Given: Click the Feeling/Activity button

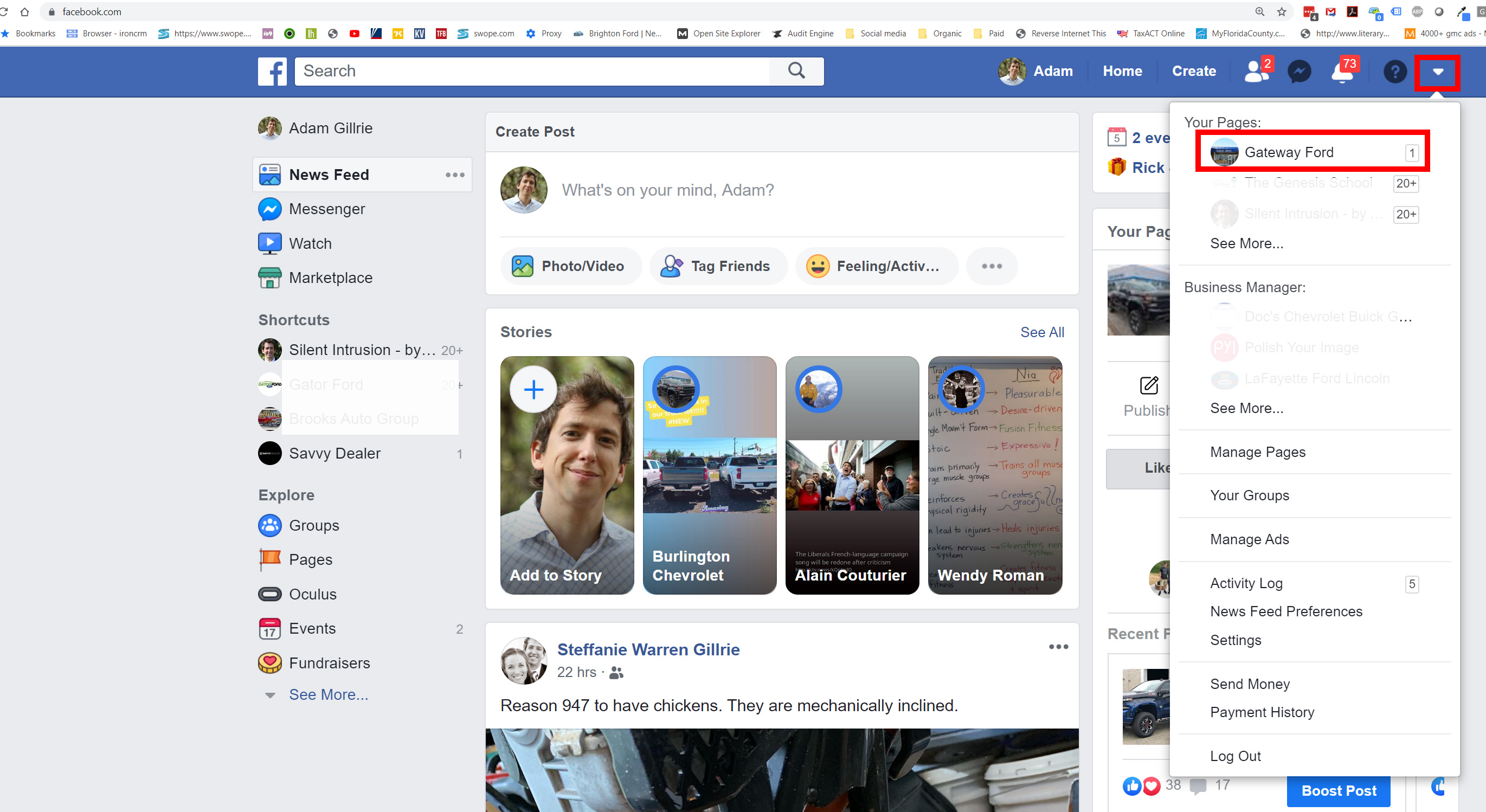Looking at the screenshot, I should [x=876, y=266].
